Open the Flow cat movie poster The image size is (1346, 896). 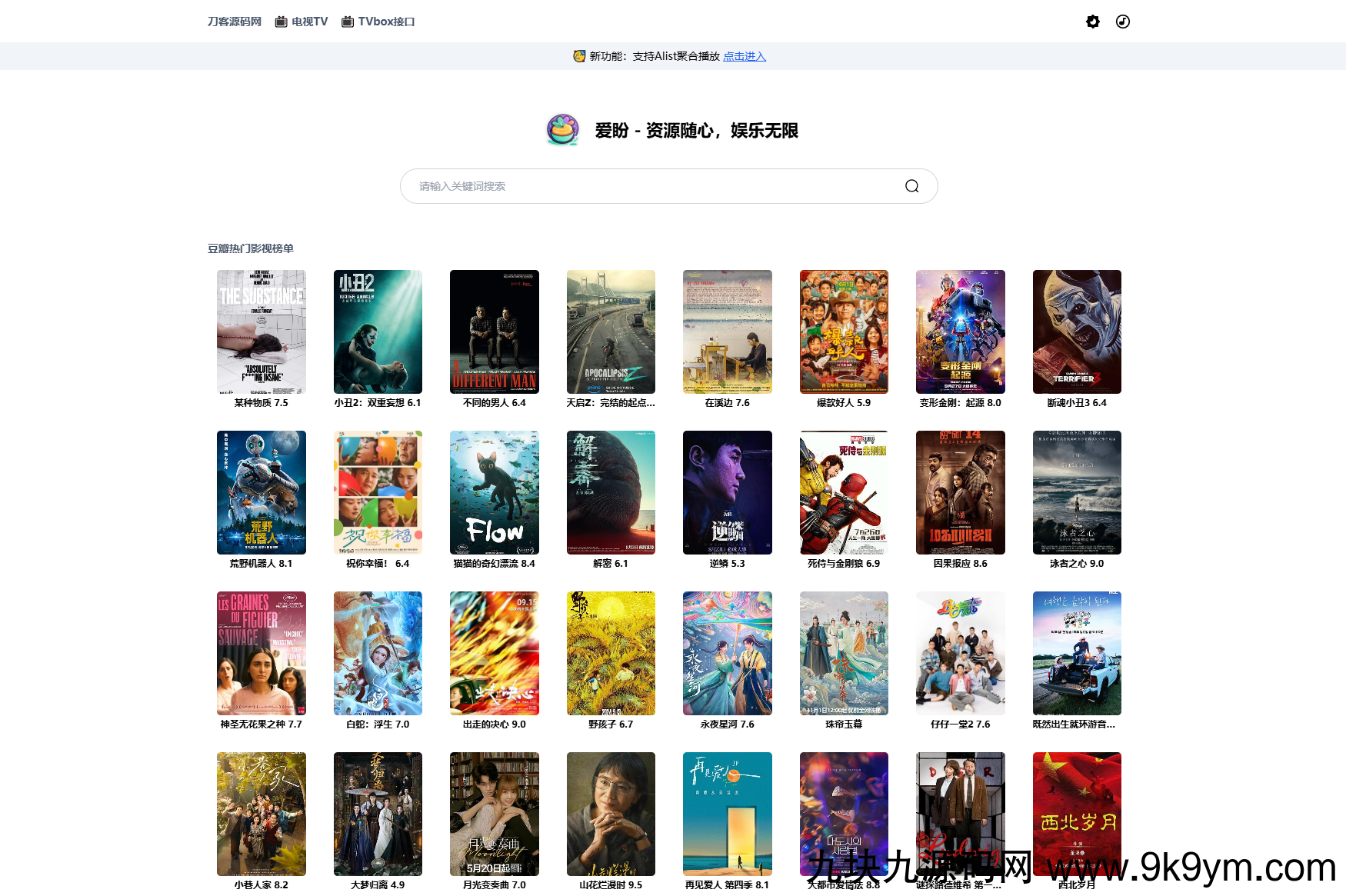point(494,492)
